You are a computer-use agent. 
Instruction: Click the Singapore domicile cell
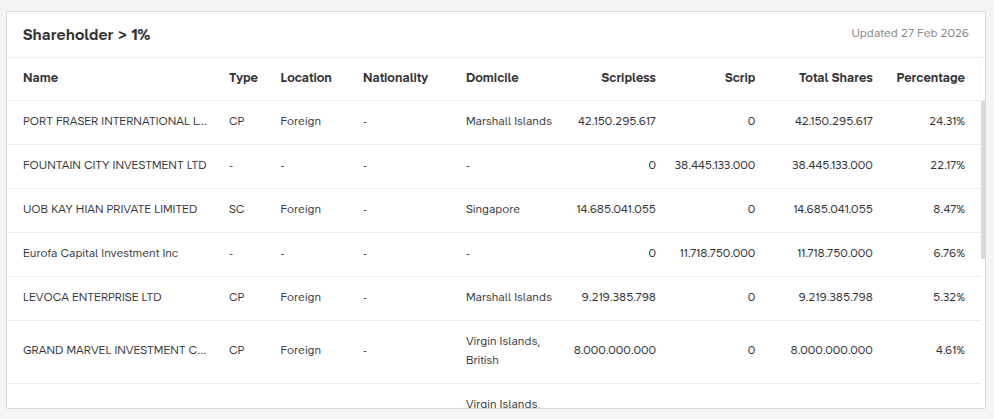click(x=492, y=210)
